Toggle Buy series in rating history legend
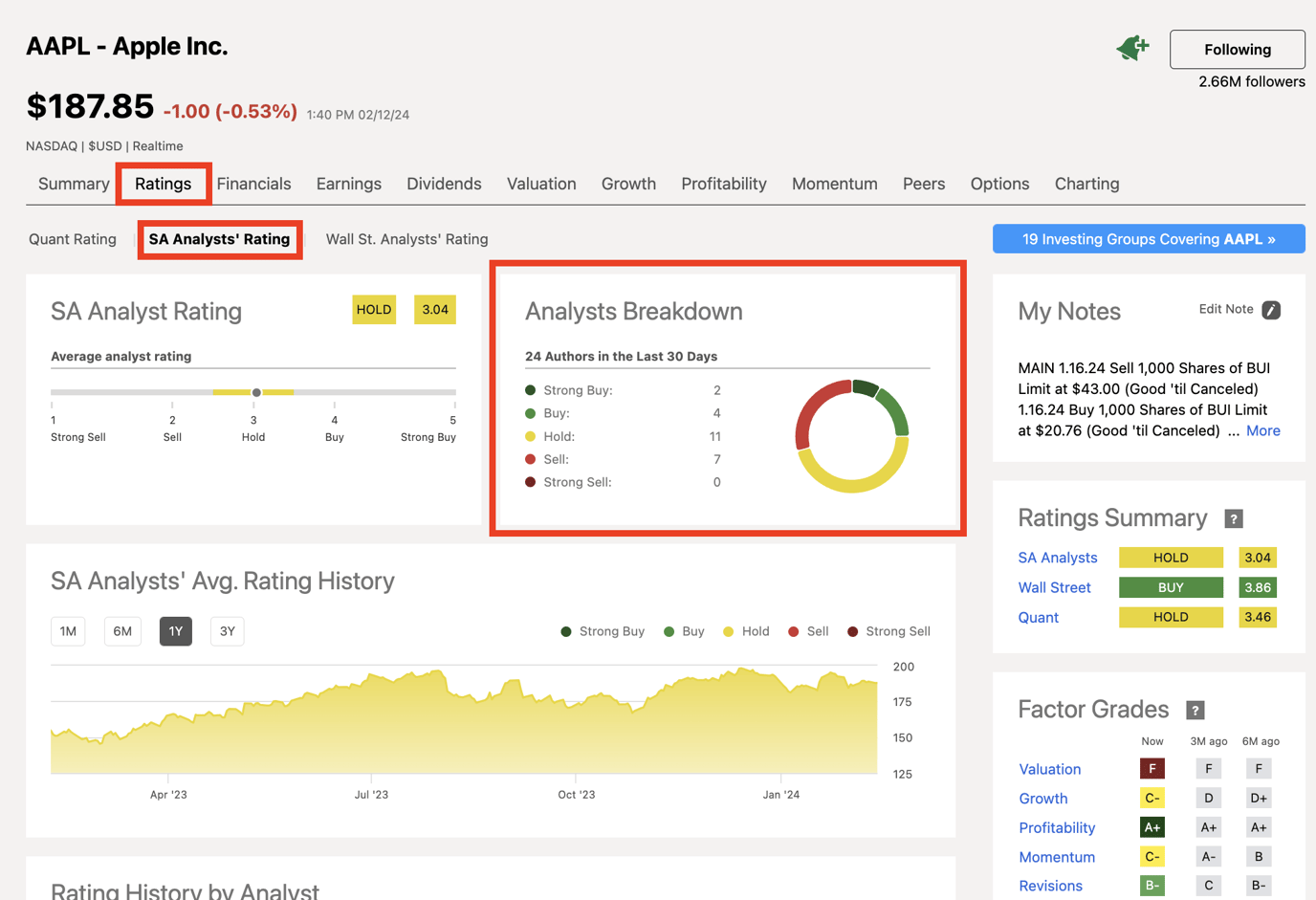 coord(684,631)
